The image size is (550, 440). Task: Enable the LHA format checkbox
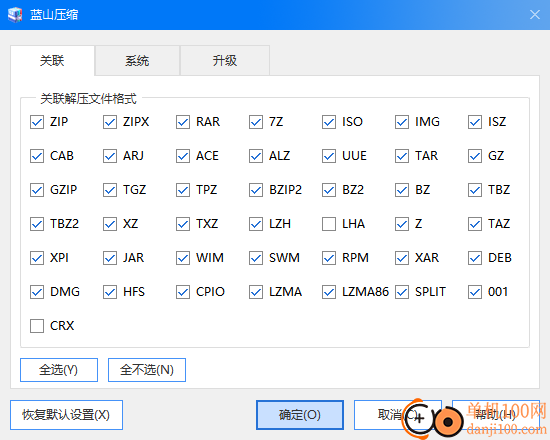click(x=329, y=224)
